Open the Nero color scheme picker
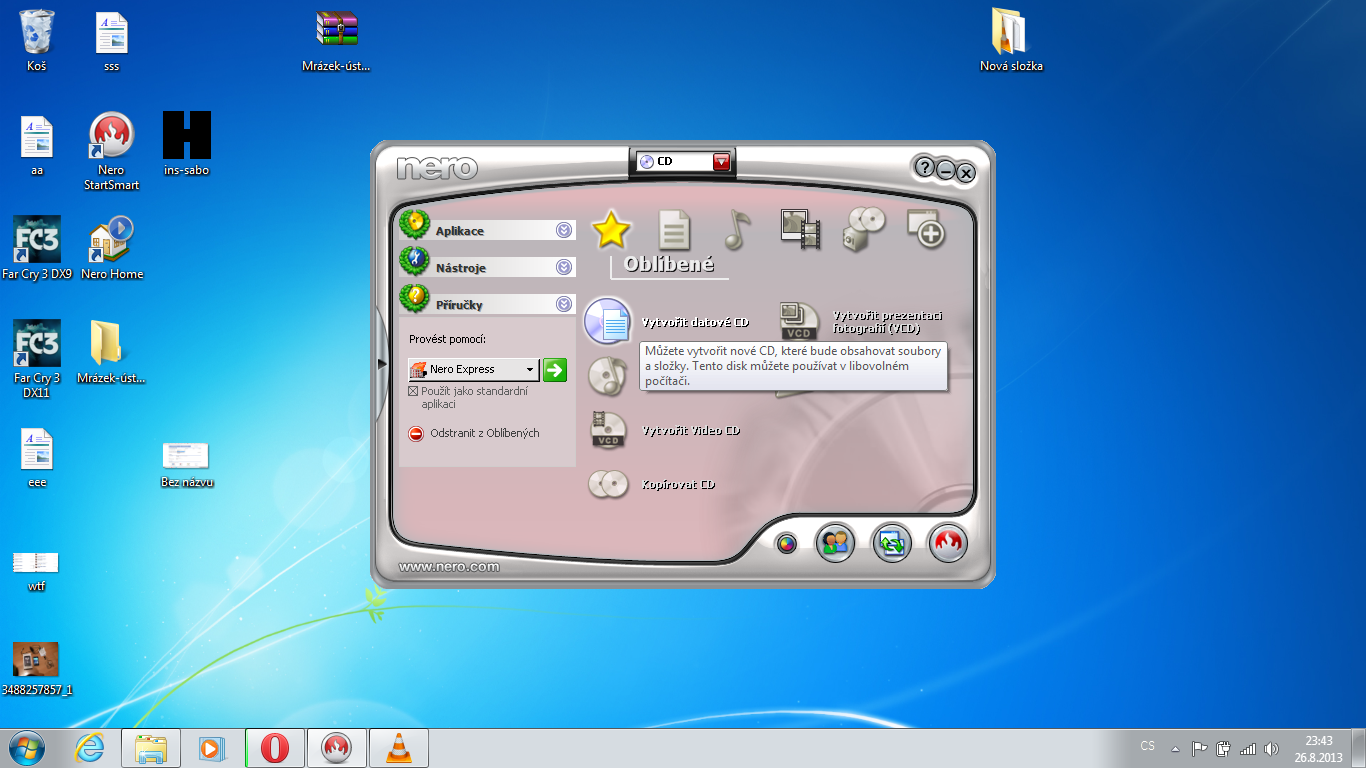This screenshot has width=1366, height=768. tap(787, 545)
